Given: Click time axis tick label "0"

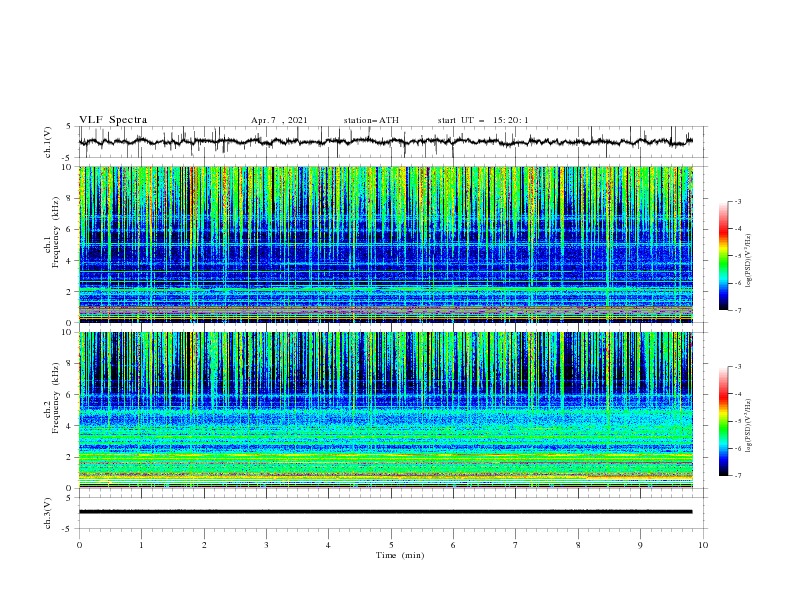Looking at the screenshot, I should point(79,545).
